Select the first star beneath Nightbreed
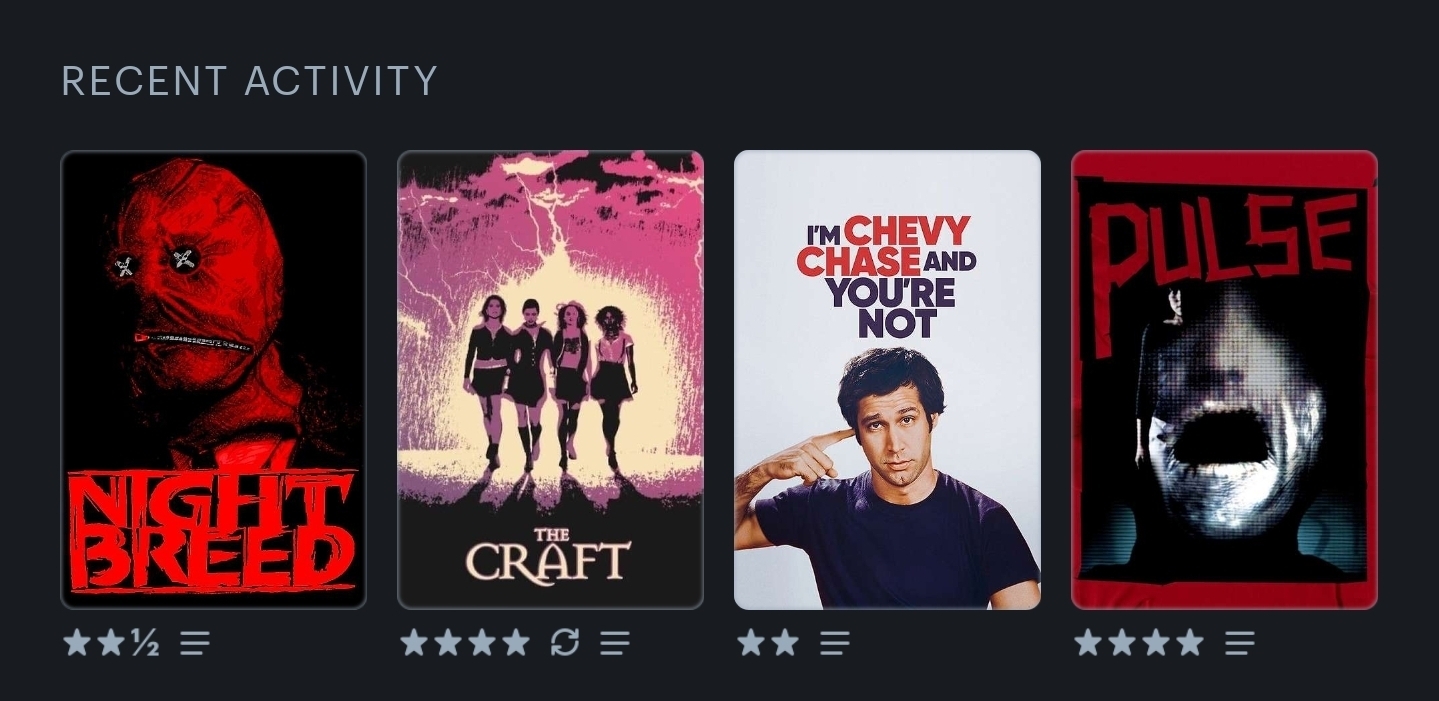The height and width of the screenshot is (701, 1439). (x=77, y=642)
